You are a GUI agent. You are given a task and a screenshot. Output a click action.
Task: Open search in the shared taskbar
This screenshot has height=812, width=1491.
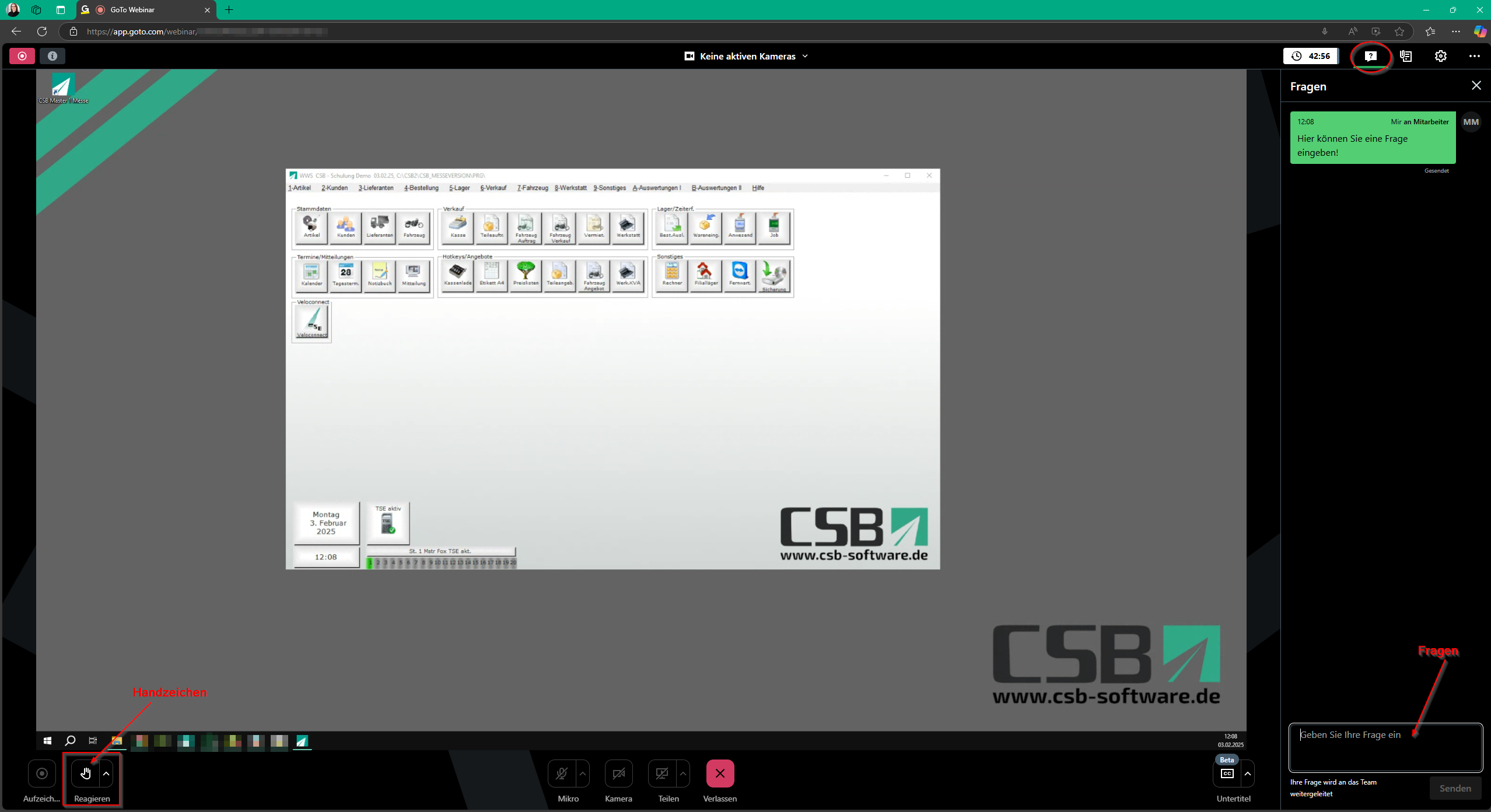click(x=70, y=741)
